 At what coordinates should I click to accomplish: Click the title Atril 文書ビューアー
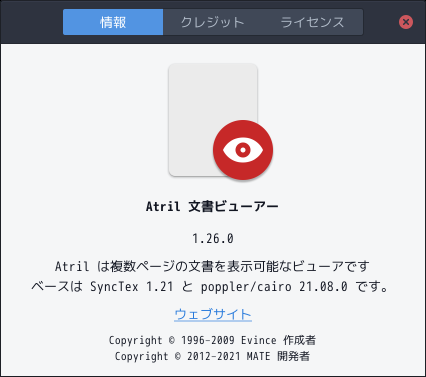[x=212, y=206]
